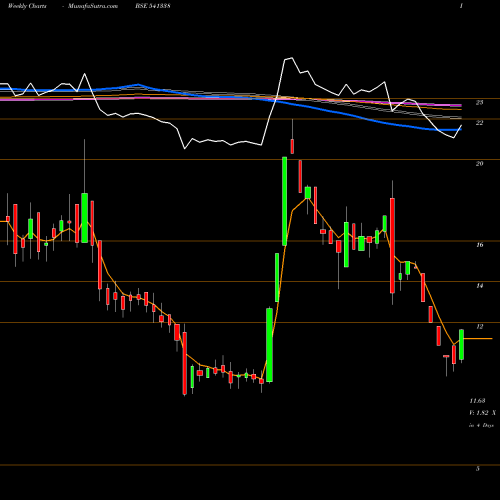Click the 12 price axis label
Viewport: 500px width, 500px height.
479,327
